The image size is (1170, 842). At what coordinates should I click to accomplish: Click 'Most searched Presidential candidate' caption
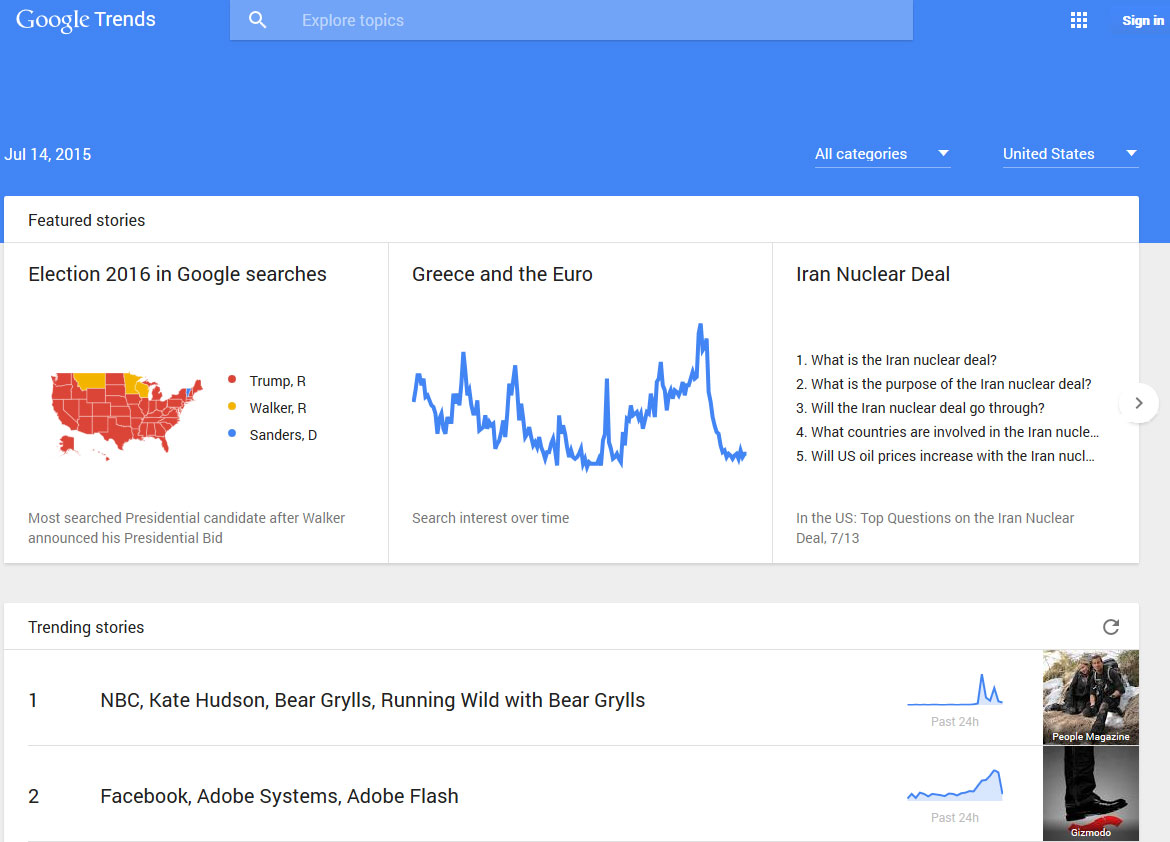[x=187, y=528]
